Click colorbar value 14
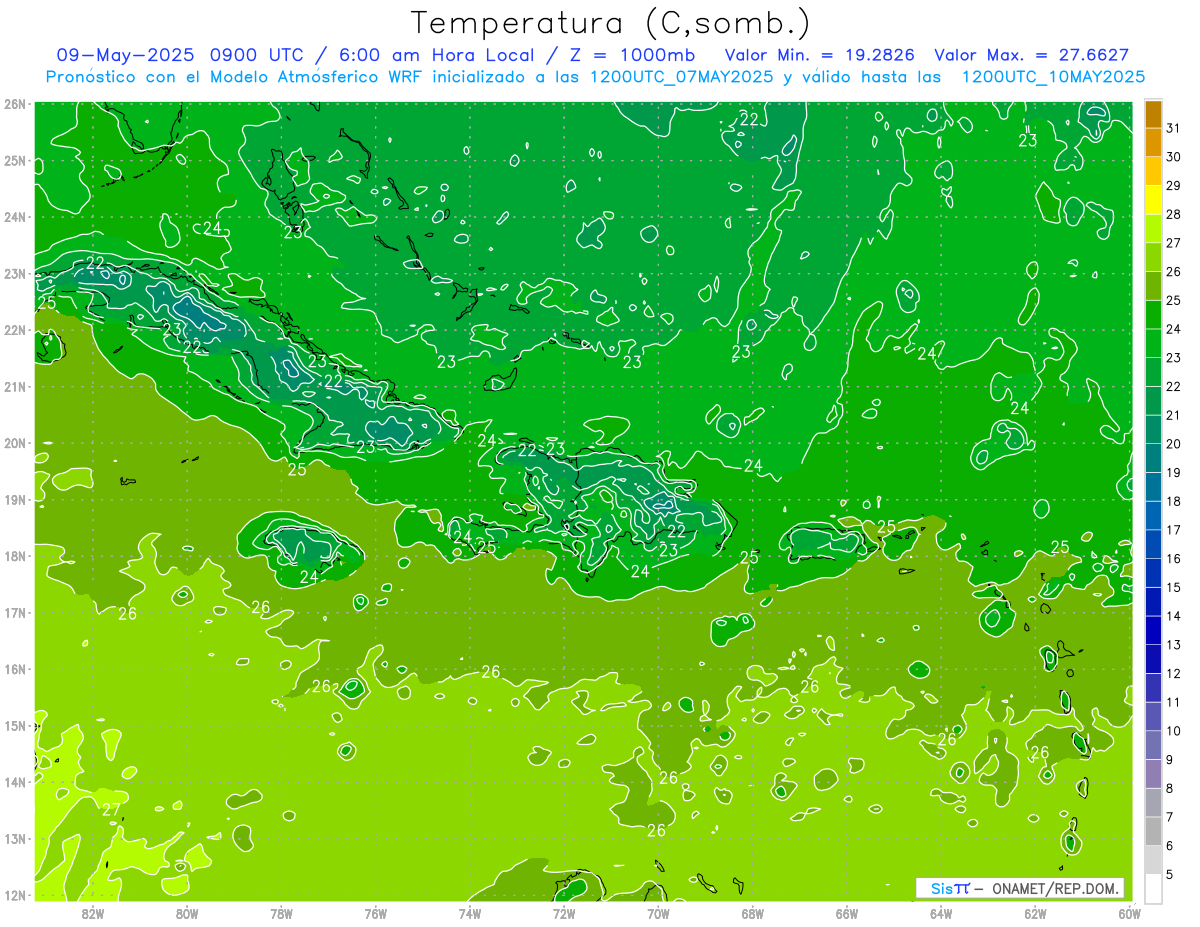The image size is (1200, 927). click(1173, 616)
